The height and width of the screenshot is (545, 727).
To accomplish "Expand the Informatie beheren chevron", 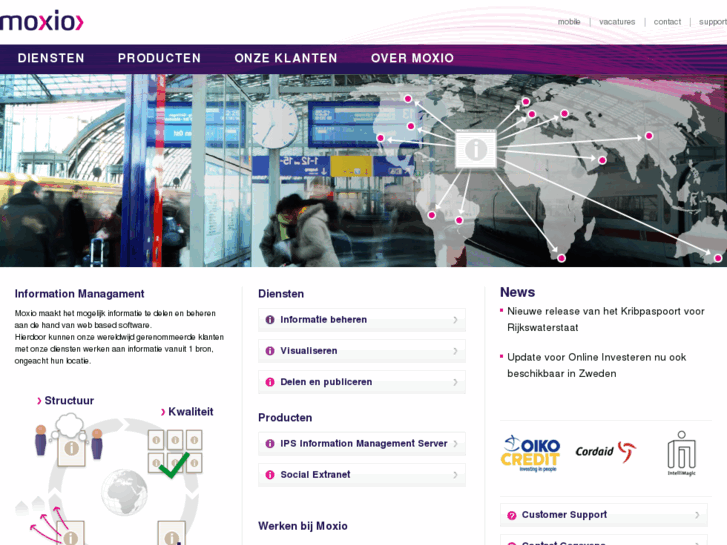I will point(455,320).
